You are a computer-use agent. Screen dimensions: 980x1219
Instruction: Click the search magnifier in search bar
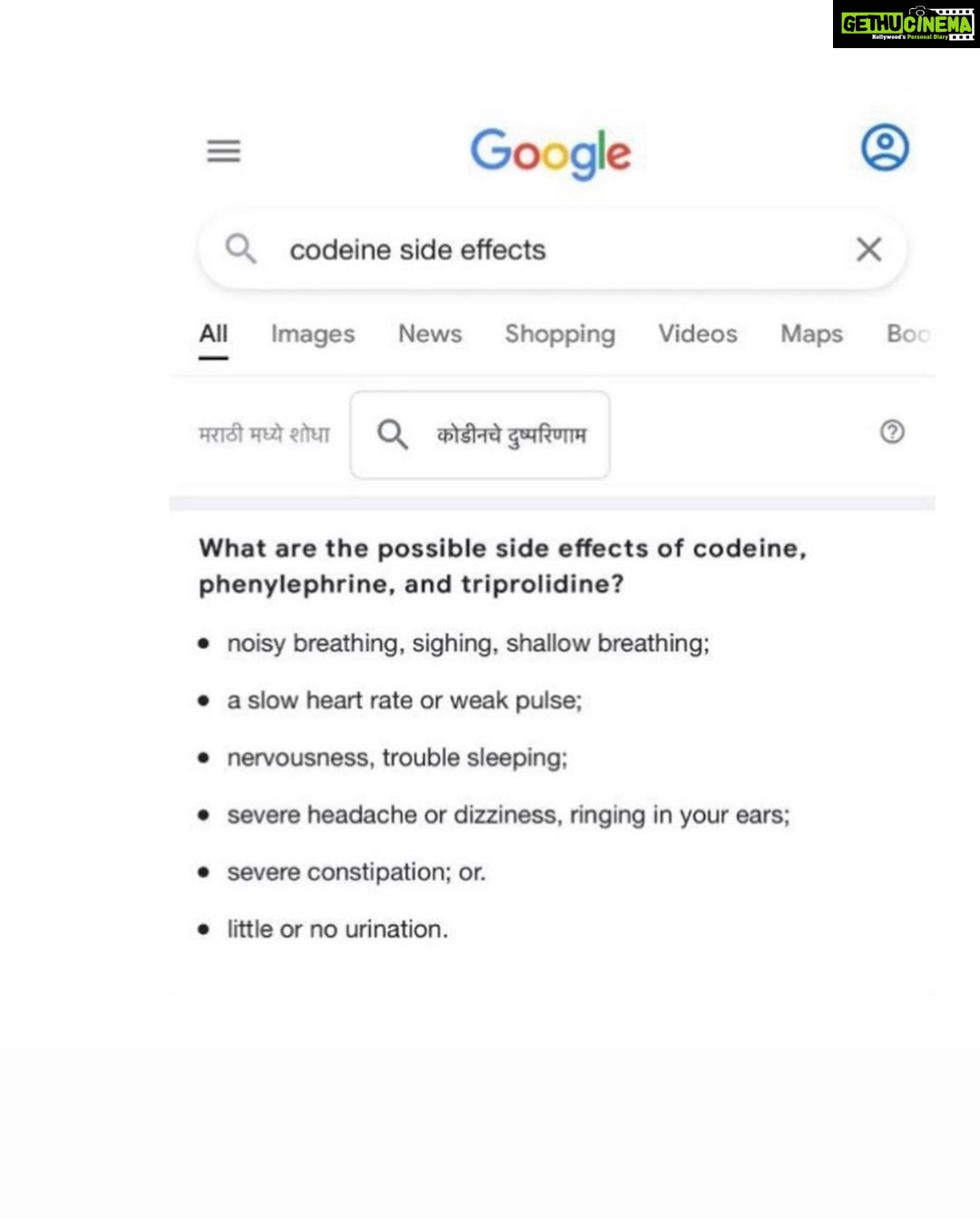click(x=240, y=248)
